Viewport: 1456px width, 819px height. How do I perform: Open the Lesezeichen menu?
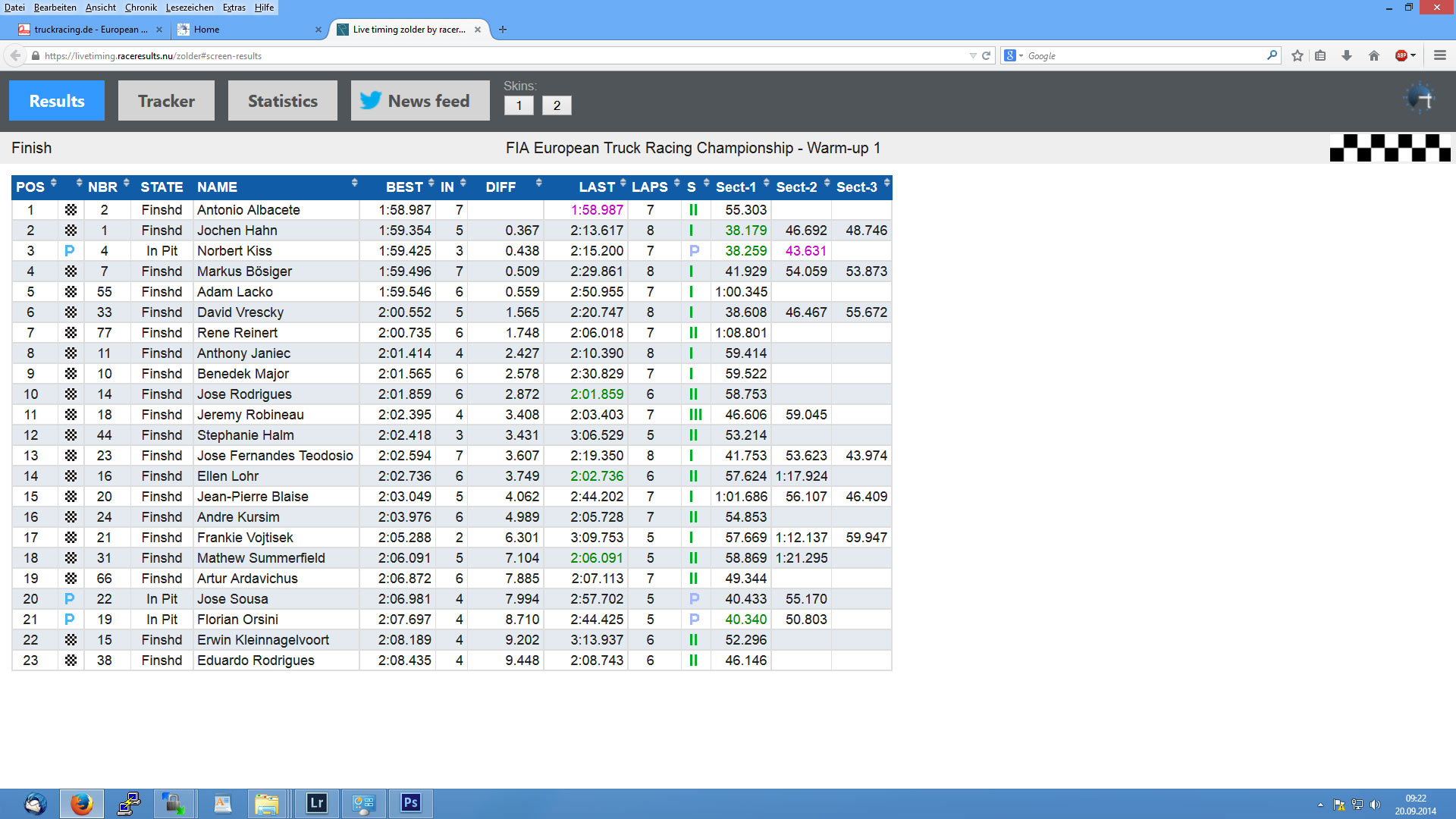tap(190, 8)
